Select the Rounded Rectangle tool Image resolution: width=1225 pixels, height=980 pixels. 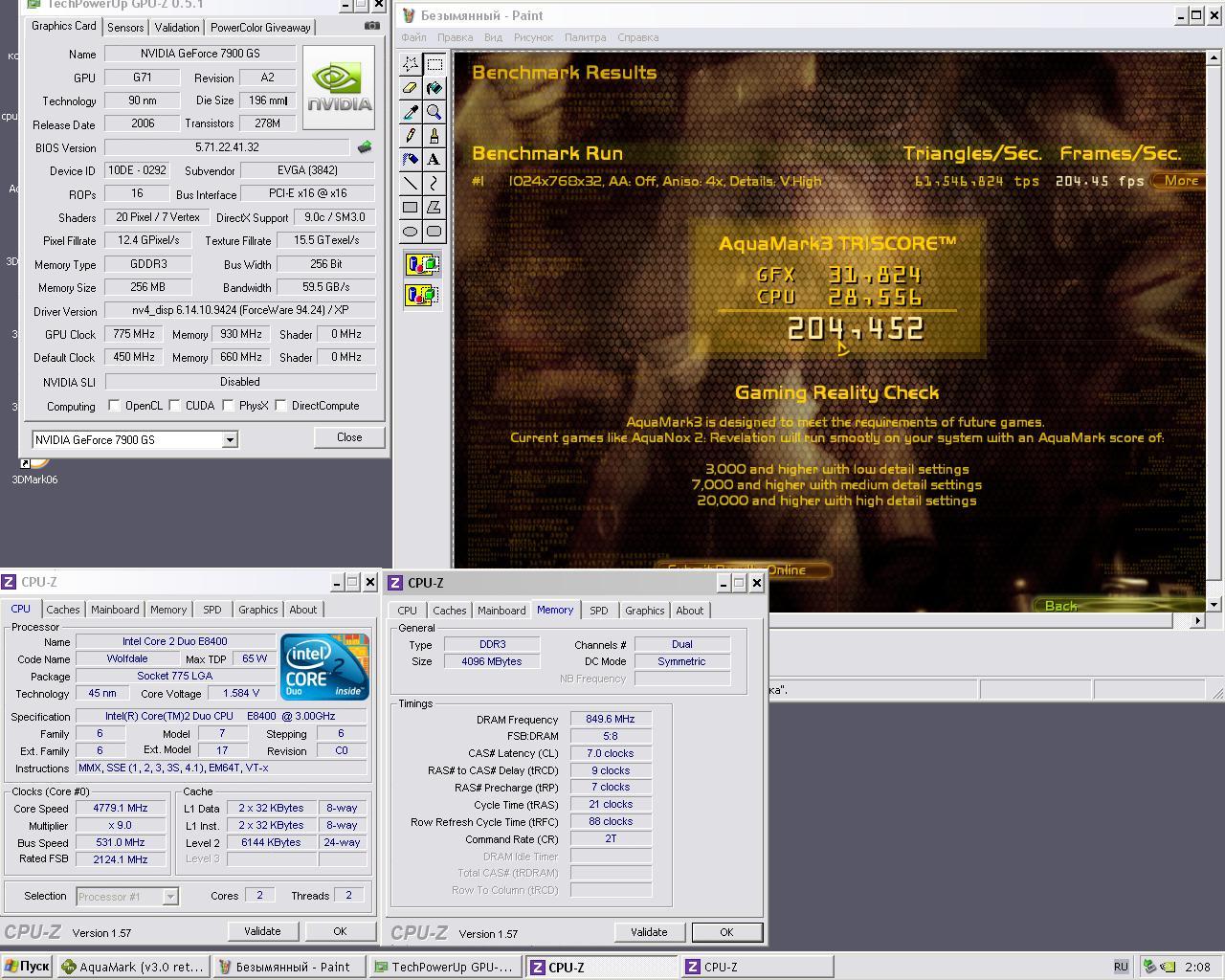(x=434, y=232)
